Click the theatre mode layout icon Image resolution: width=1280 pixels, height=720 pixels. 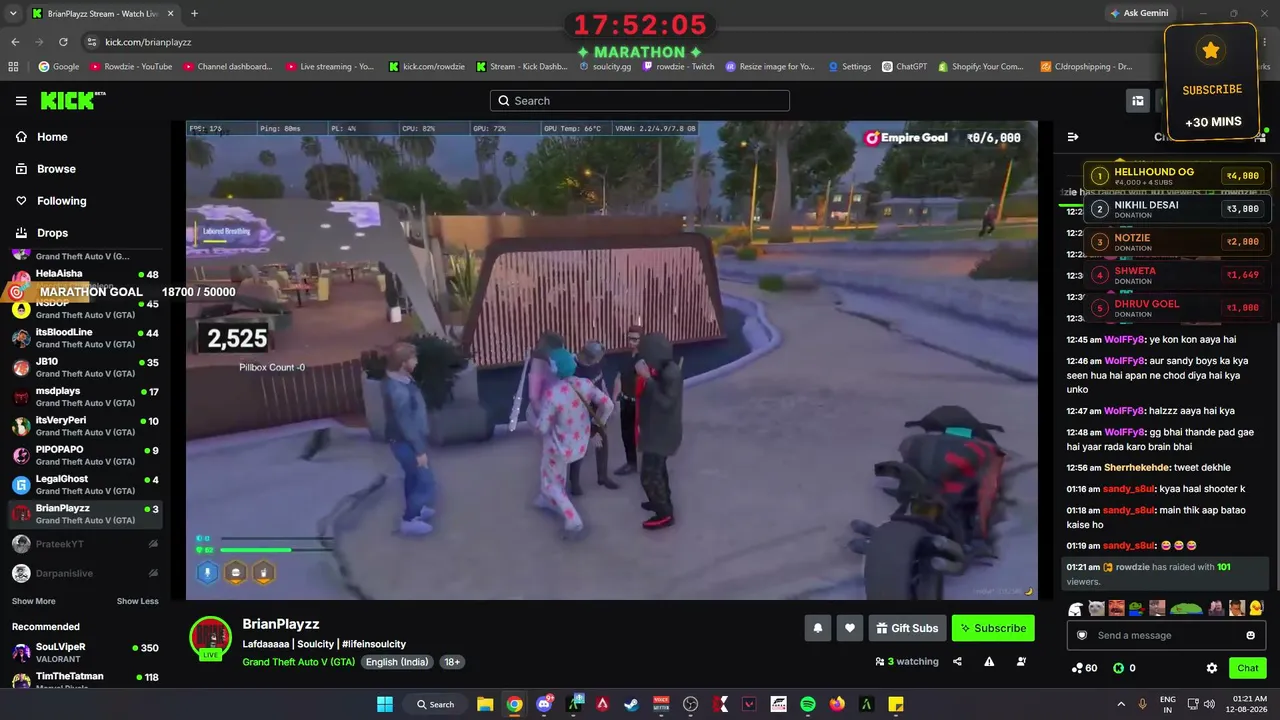point(1138,100)
